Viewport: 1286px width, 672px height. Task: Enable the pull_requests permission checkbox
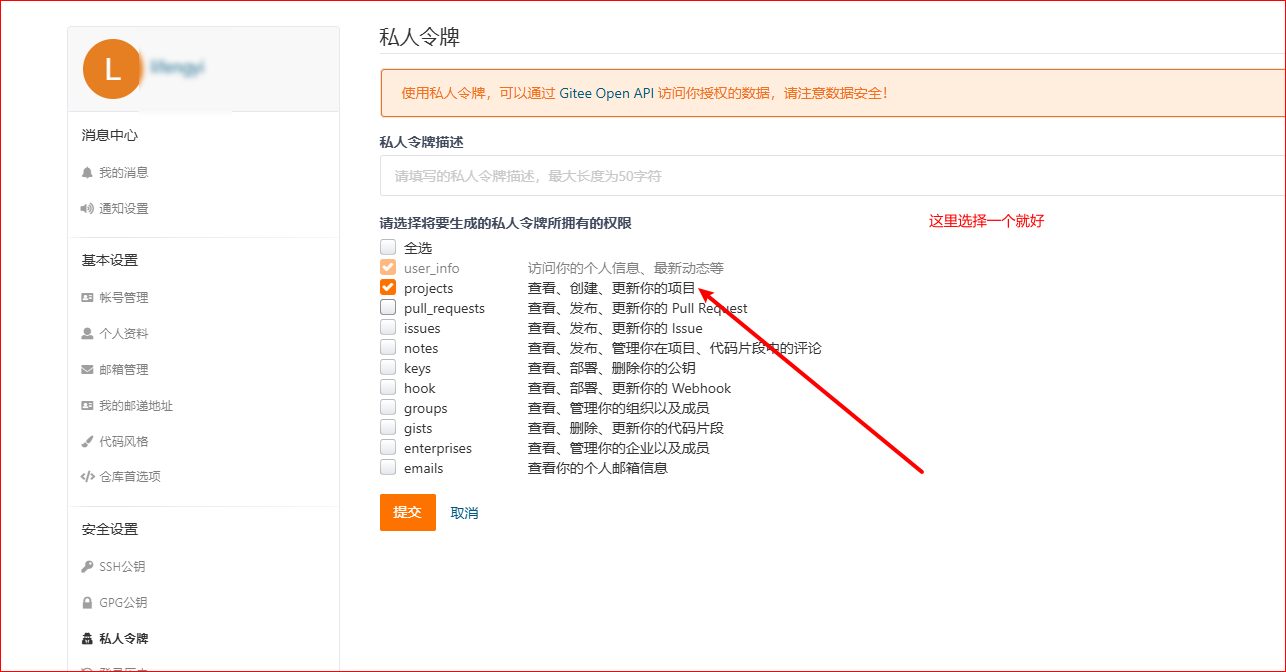[388, 307]
